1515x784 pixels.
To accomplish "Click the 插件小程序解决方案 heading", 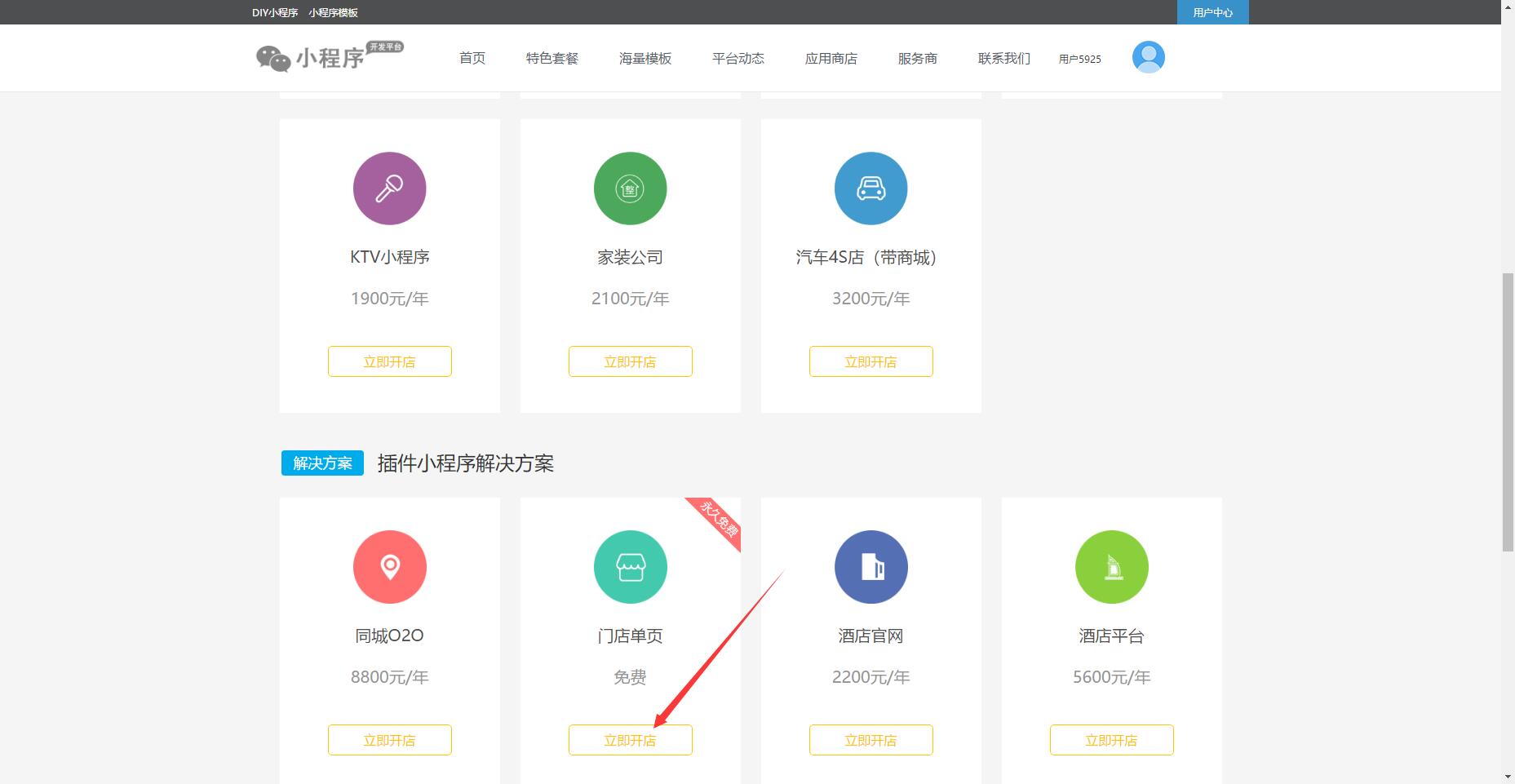I will tap(465, 463).
